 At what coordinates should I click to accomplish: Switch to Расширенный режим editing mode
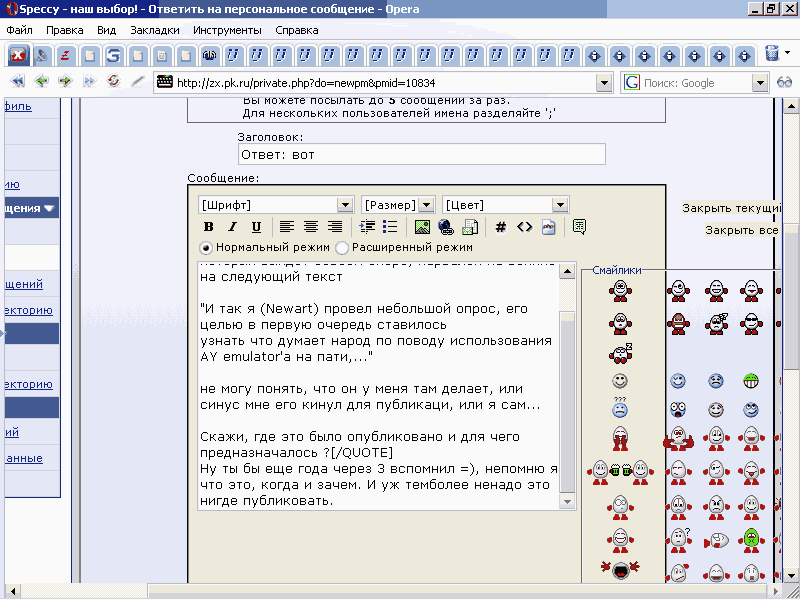342,247
